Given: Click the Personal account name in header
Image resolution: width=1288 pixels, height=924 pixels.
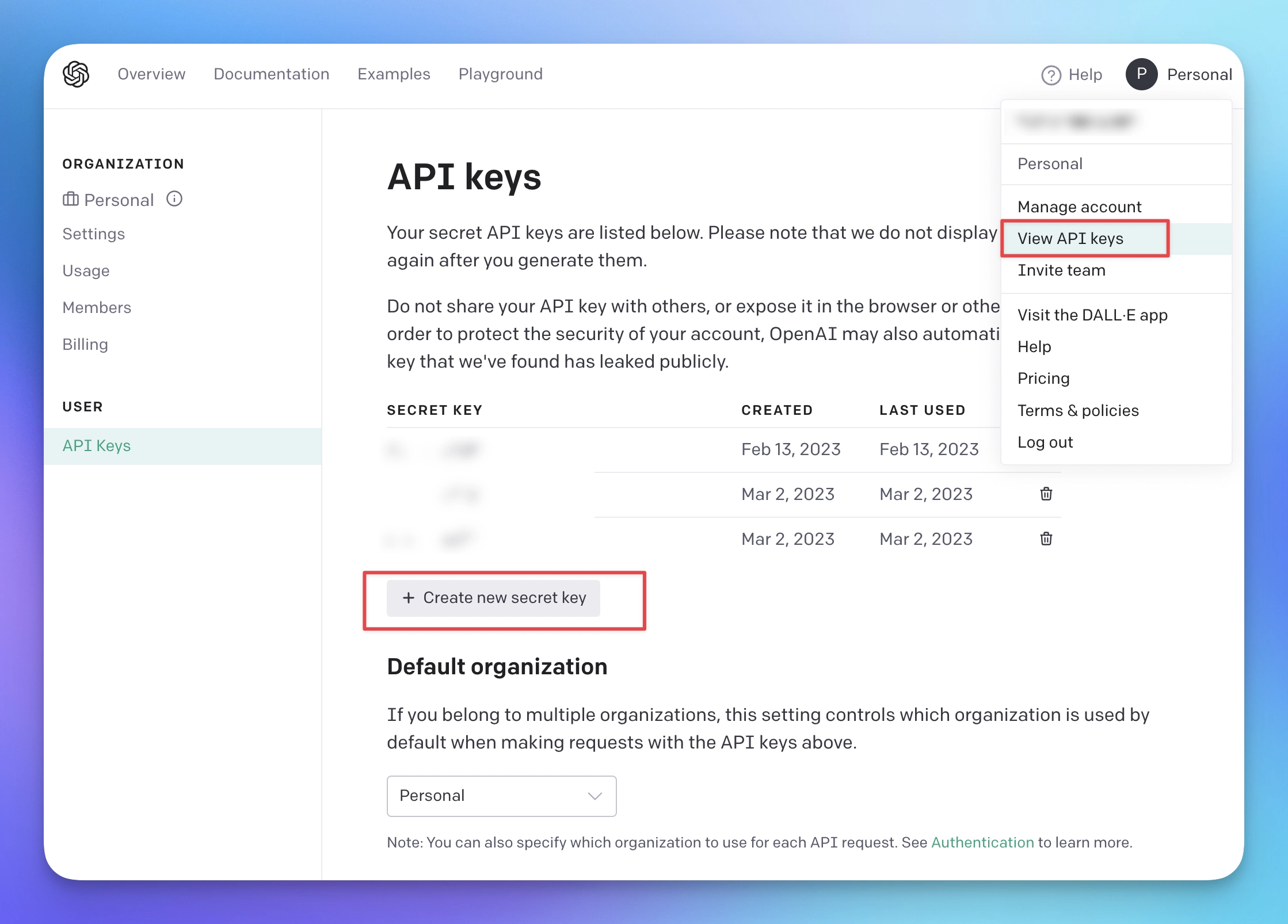Looking at the screenshot, I should pos(1199,75).
